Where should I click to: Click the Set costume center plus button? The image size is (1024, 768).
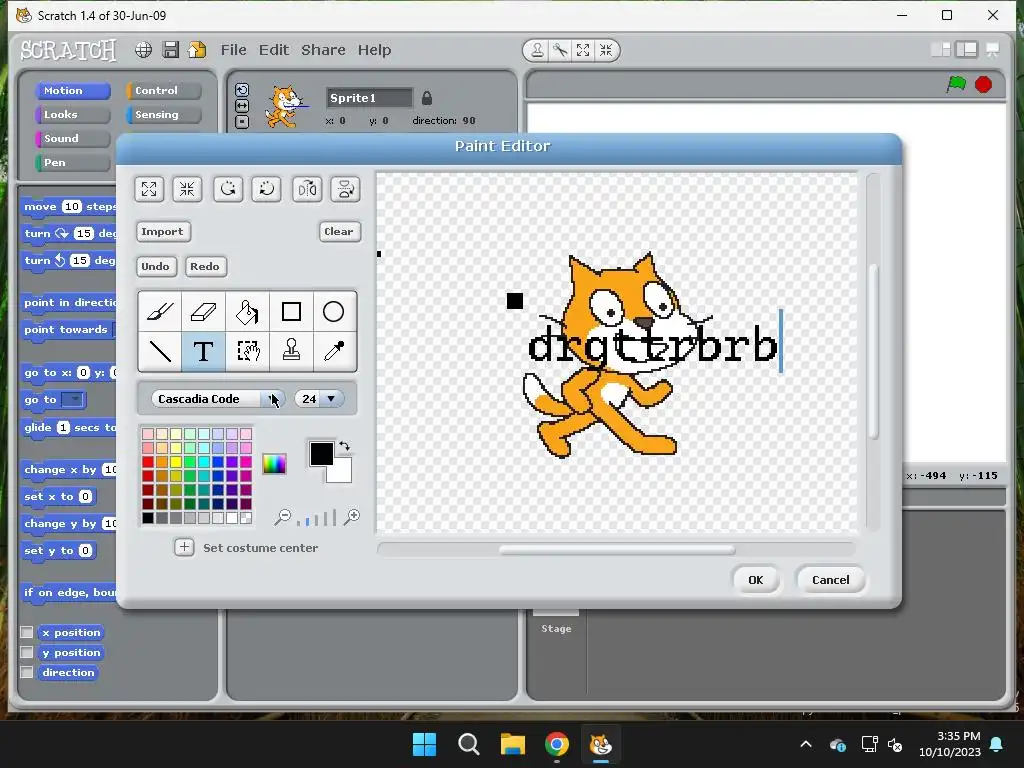(x=184, y=547)
